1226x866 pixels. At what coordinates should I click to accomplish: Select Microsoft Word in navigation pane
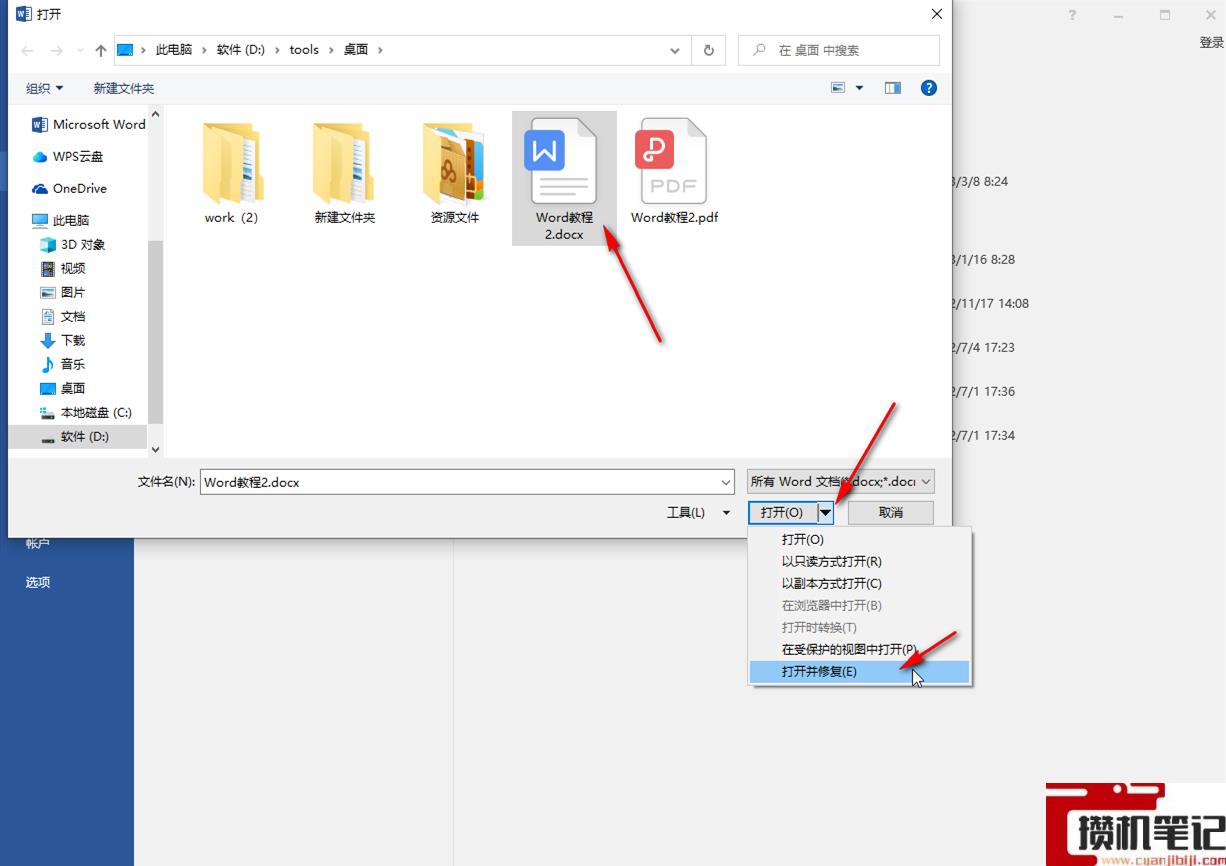pos(89,124)
